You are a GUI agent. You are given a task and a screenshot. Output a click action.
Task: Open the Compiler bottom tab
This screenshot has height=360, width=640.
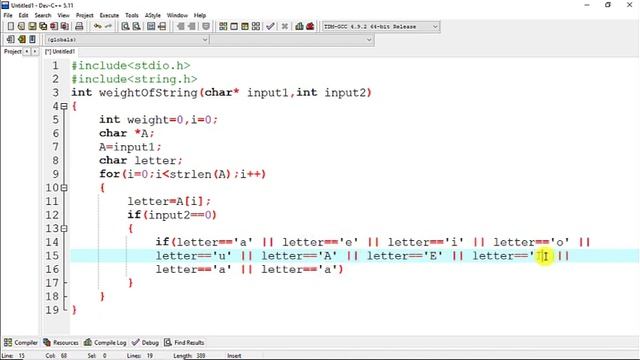[x=21, y=342]
